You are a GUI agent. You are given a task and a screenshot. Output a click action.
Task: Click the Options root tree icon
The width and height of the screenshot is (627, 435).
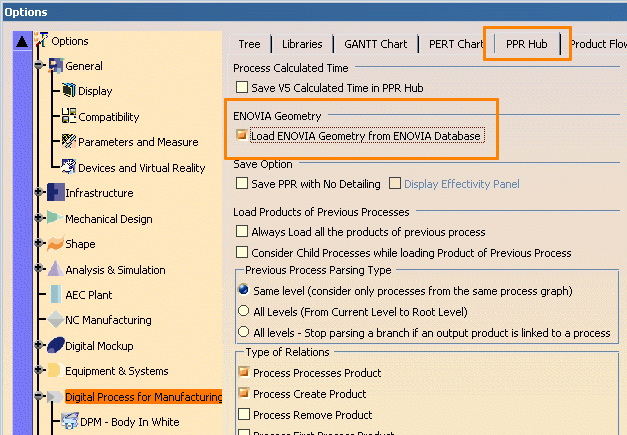pyautogui.click(x=41, y=40)
